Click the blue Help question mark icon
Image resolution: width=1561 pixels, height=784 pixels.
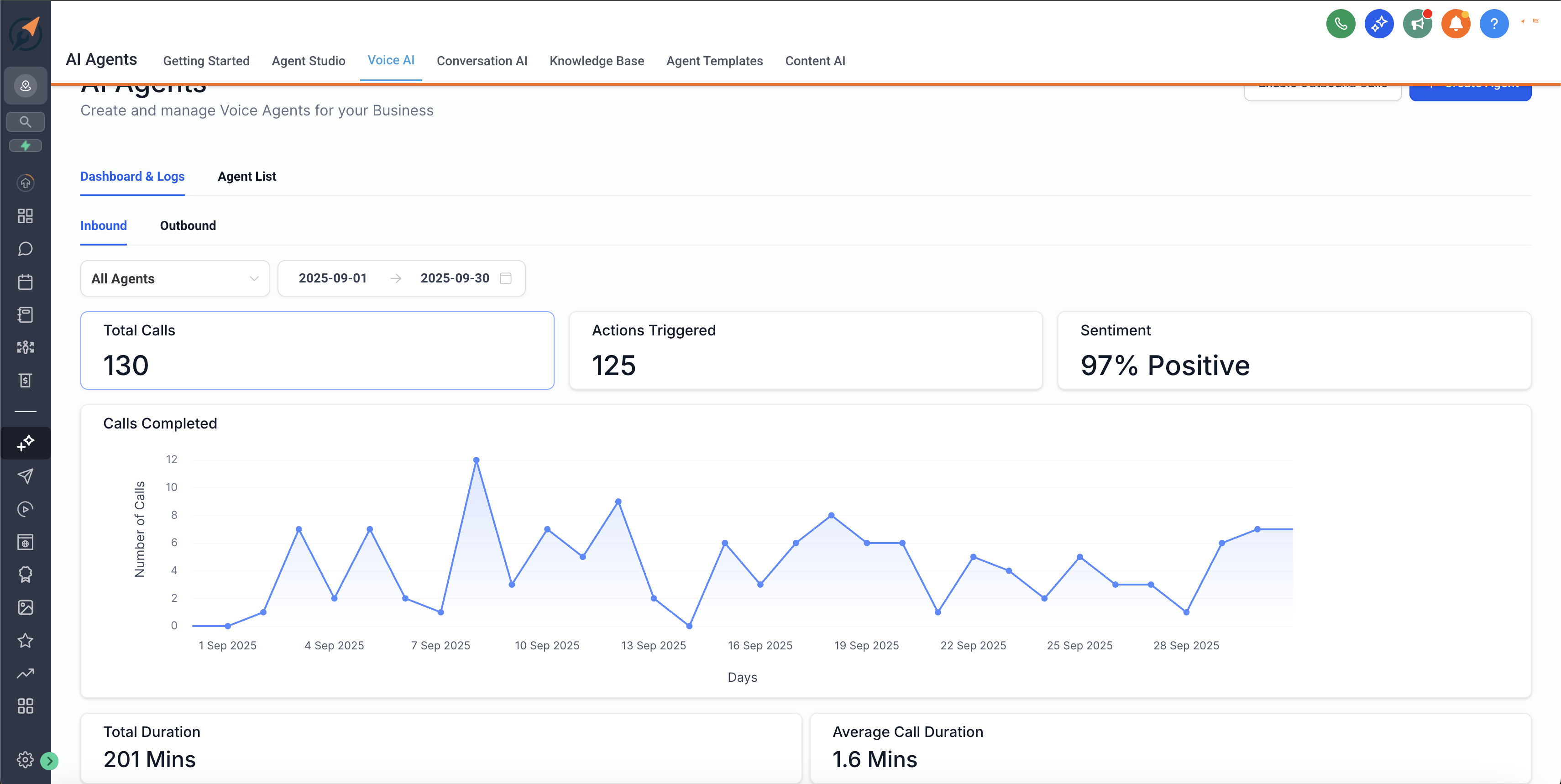tap(1494, 24)
